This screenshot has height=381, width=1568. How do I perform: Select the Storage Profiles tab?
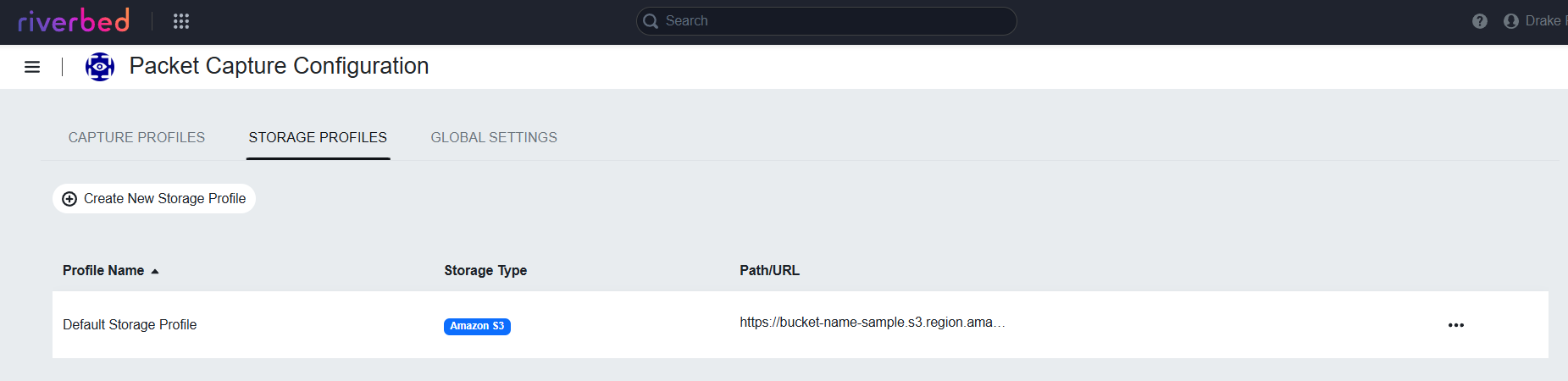[318, 137]
